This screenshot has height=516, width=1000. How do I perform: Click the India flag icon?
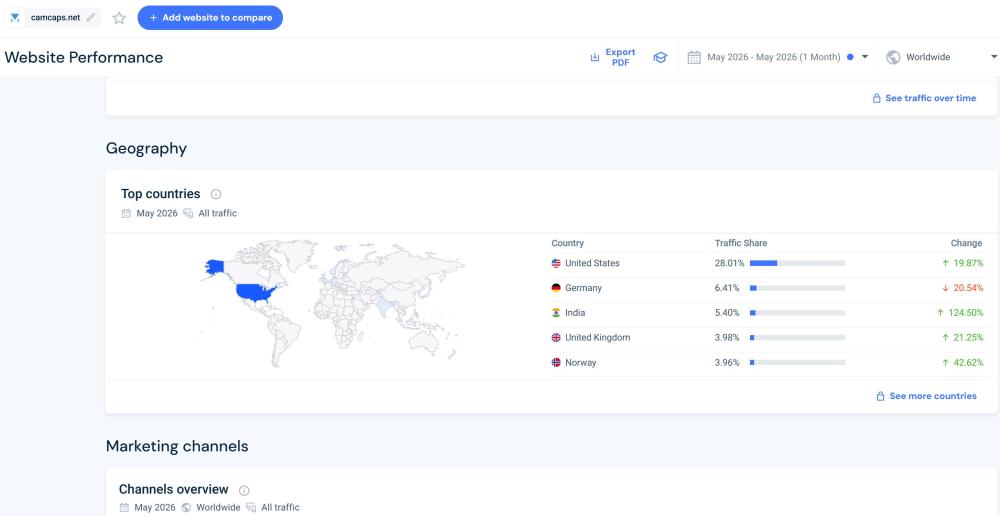pyautogui.click(x=556, y=313)
